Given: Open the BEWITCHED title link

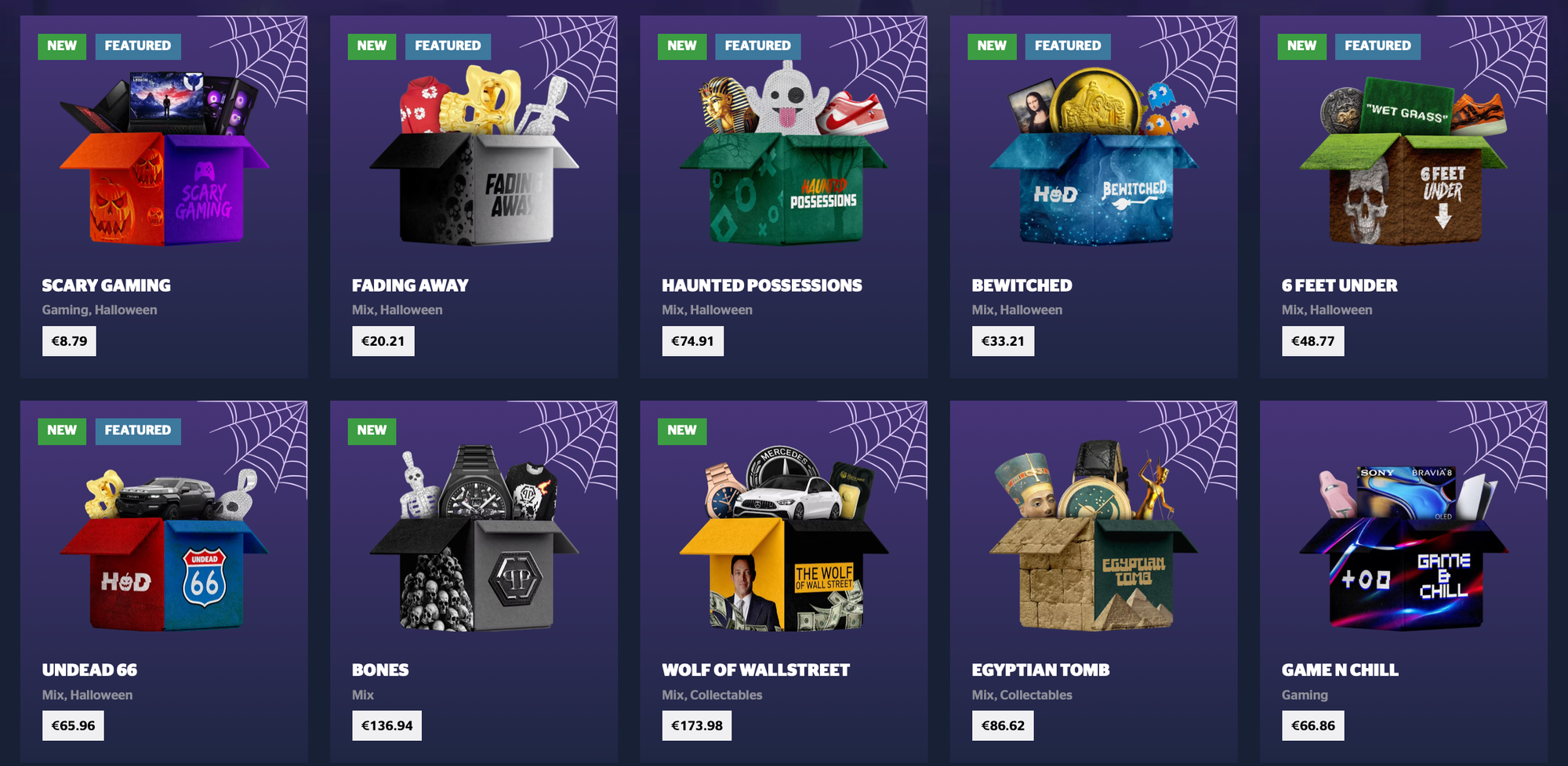Looking at the screenshot, I should 1022,285.
